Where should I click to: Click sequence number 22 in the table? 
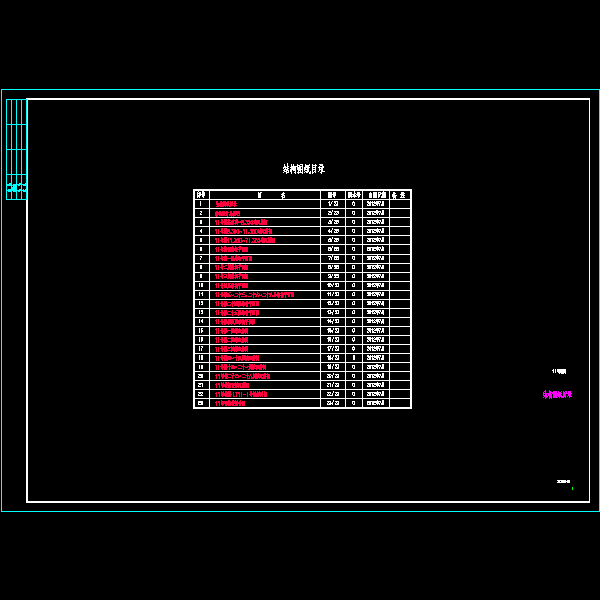point(201,394)
